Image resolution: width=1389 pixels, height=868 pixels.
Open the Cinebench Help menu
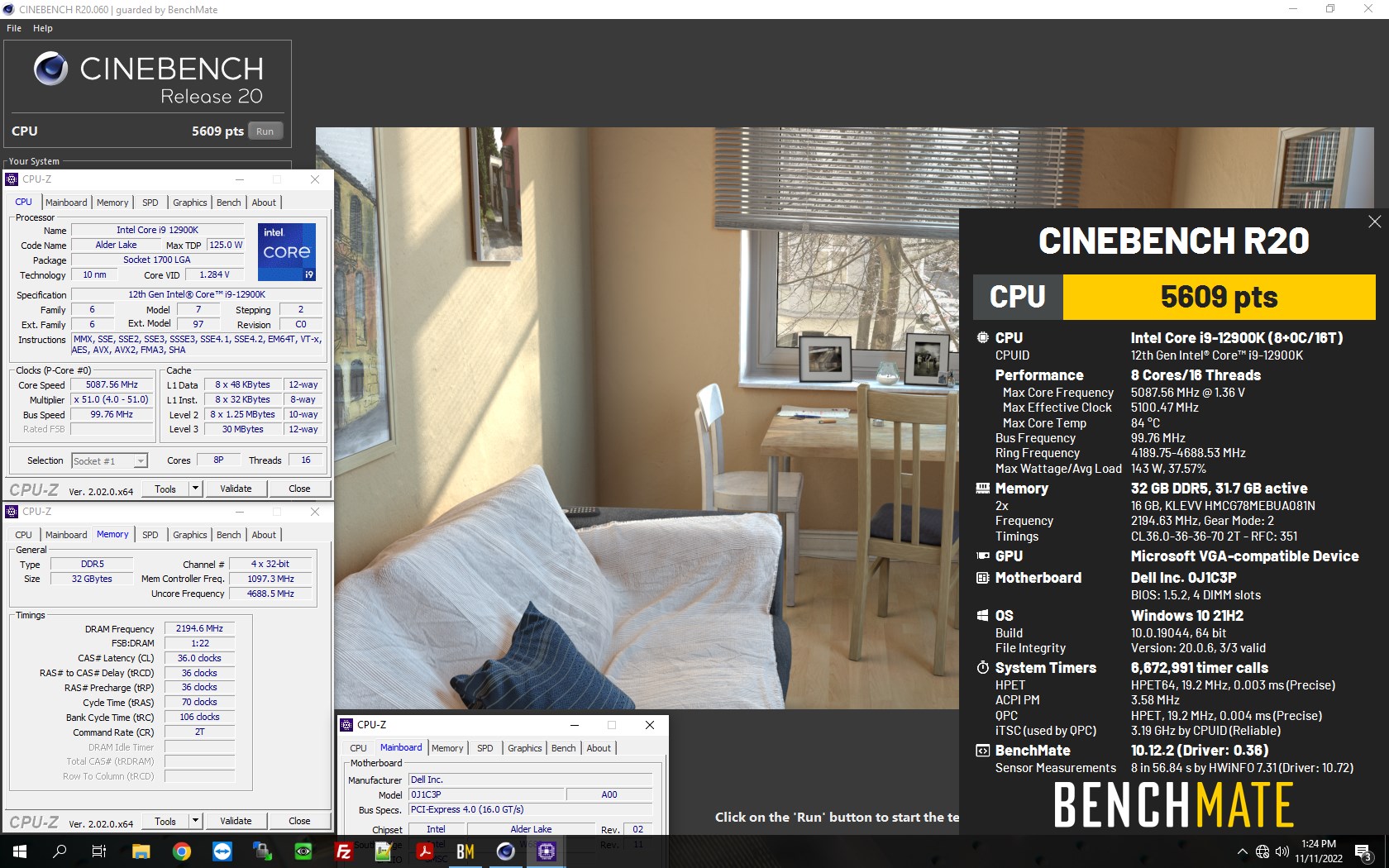click(43, 28)
